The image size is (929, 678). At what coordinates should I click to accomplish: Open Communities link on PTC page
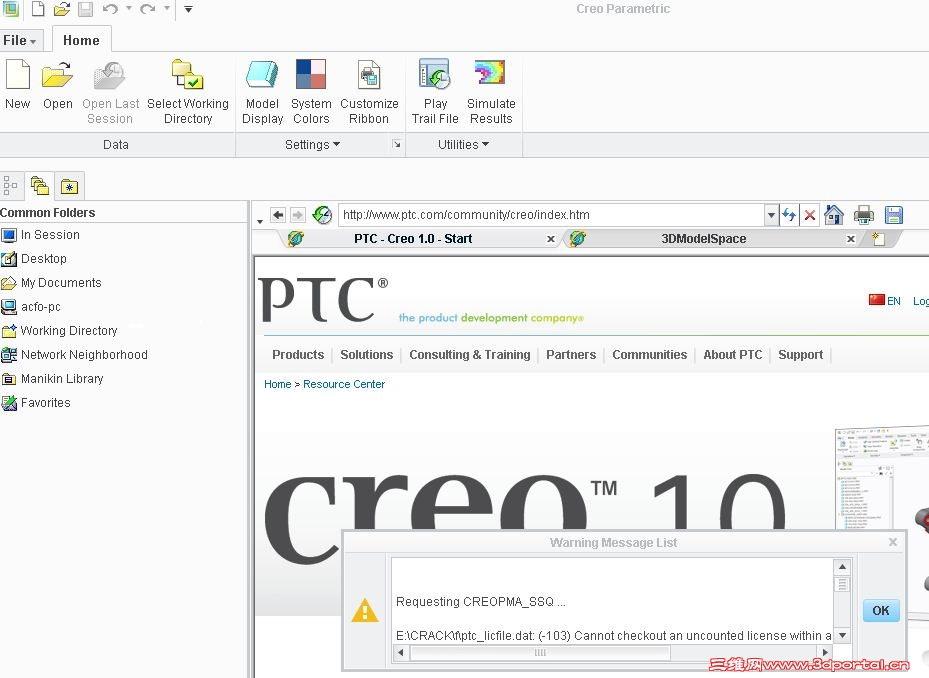point(650,354)
